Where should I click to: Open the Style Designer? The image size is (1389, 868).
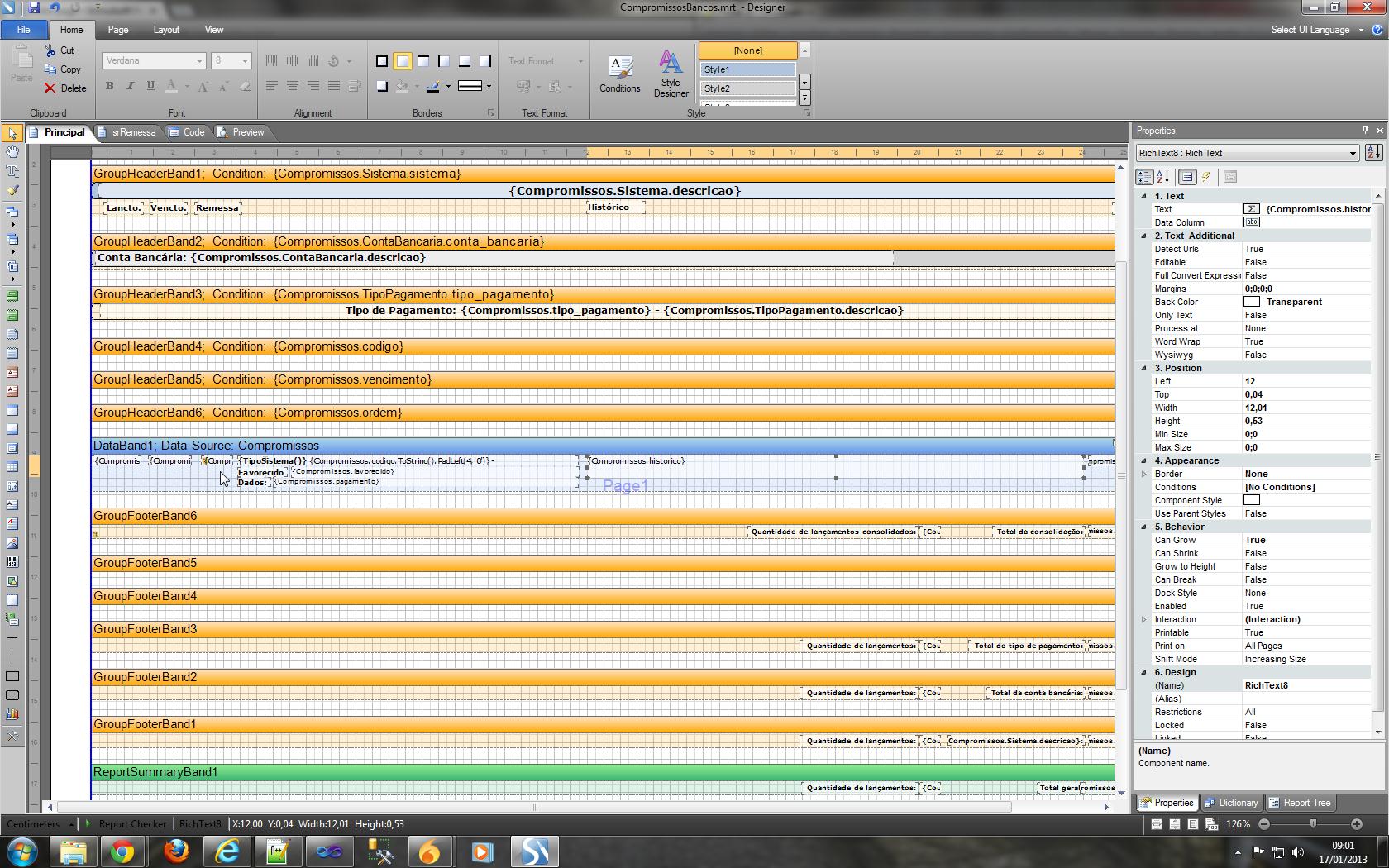tap(671, 74)
